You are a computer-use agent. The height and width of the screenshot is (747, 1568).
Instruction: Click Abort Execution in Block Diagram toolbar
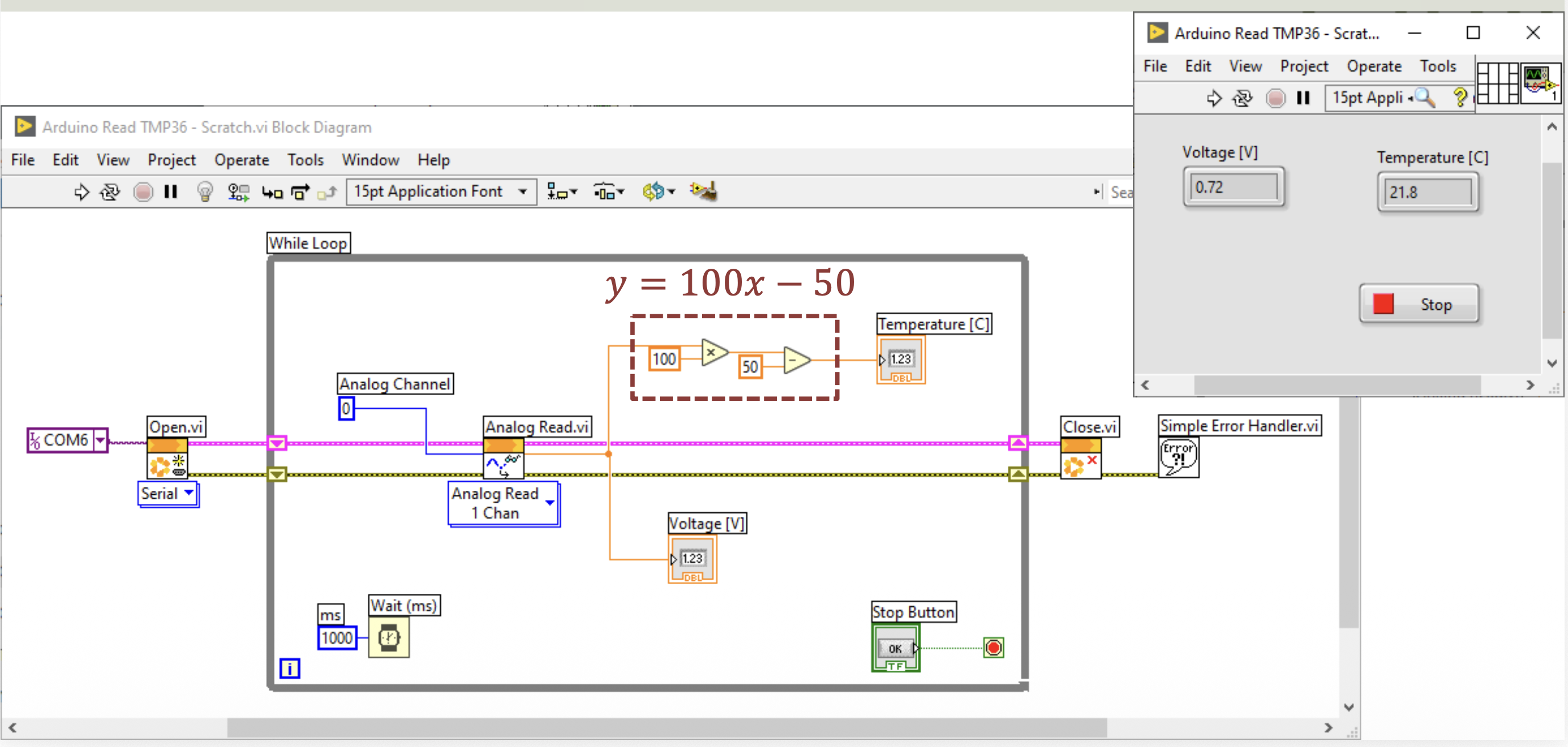(x=143, y=192)
